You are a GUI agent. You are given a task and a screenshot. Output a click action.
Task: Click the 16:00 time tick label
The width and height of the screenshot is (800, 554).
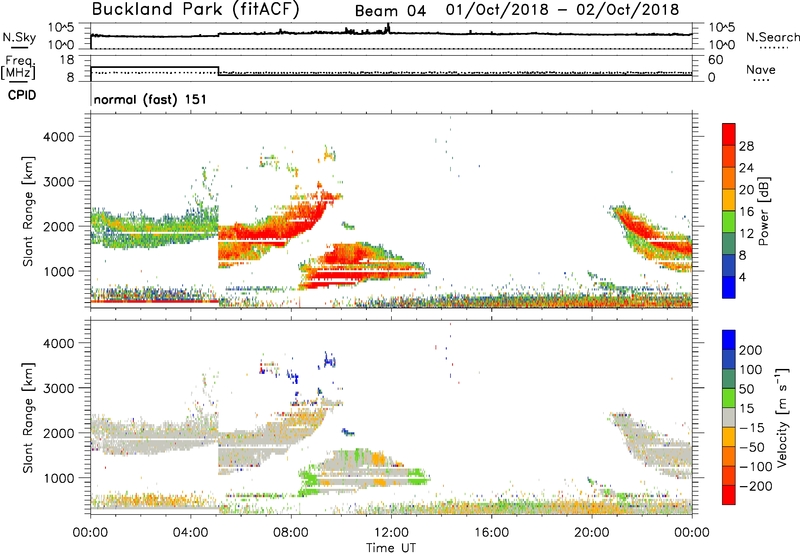(491, 533)
